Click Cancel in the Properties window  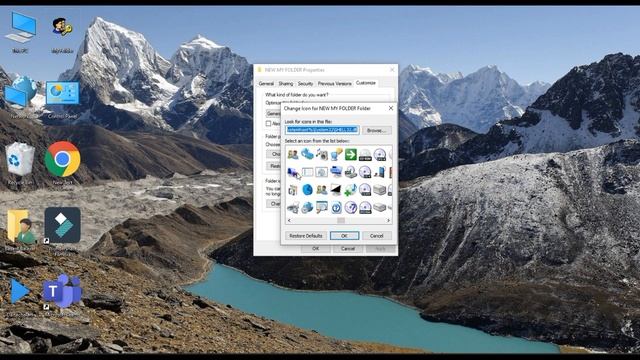pos(348,248)
